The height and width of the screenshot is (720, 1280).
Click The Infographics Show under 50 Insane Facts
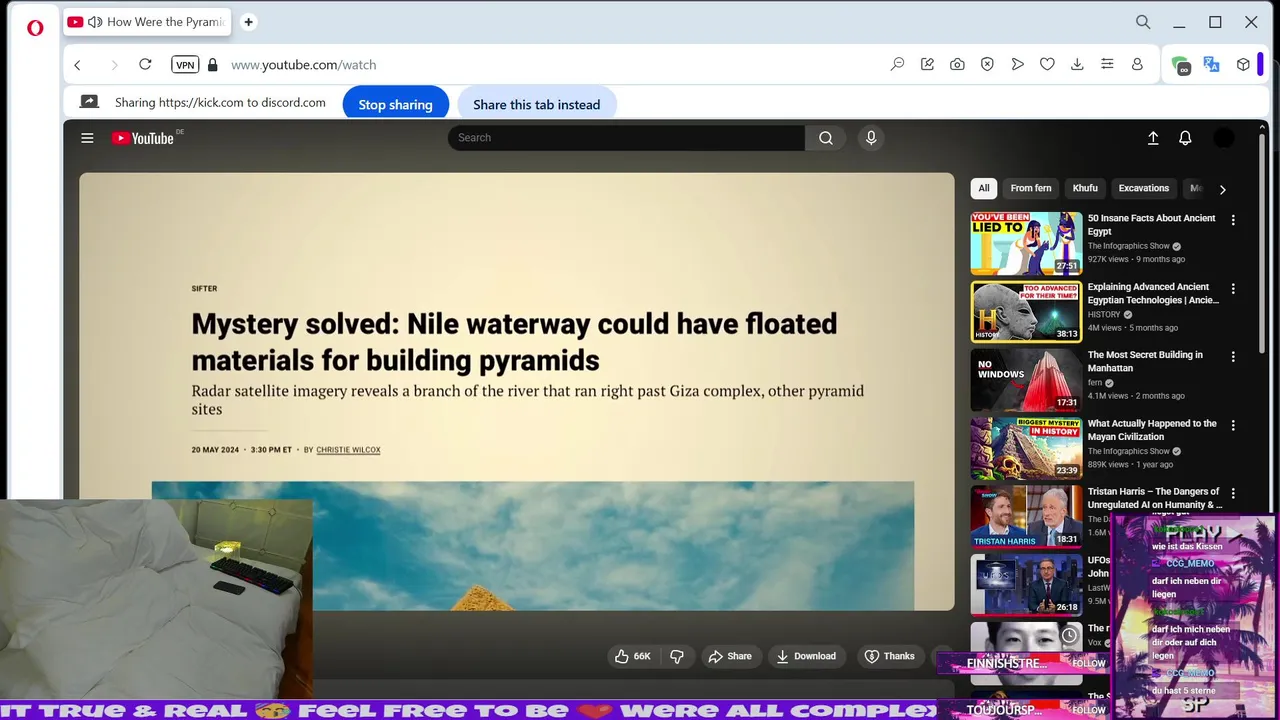point(1128,246)
